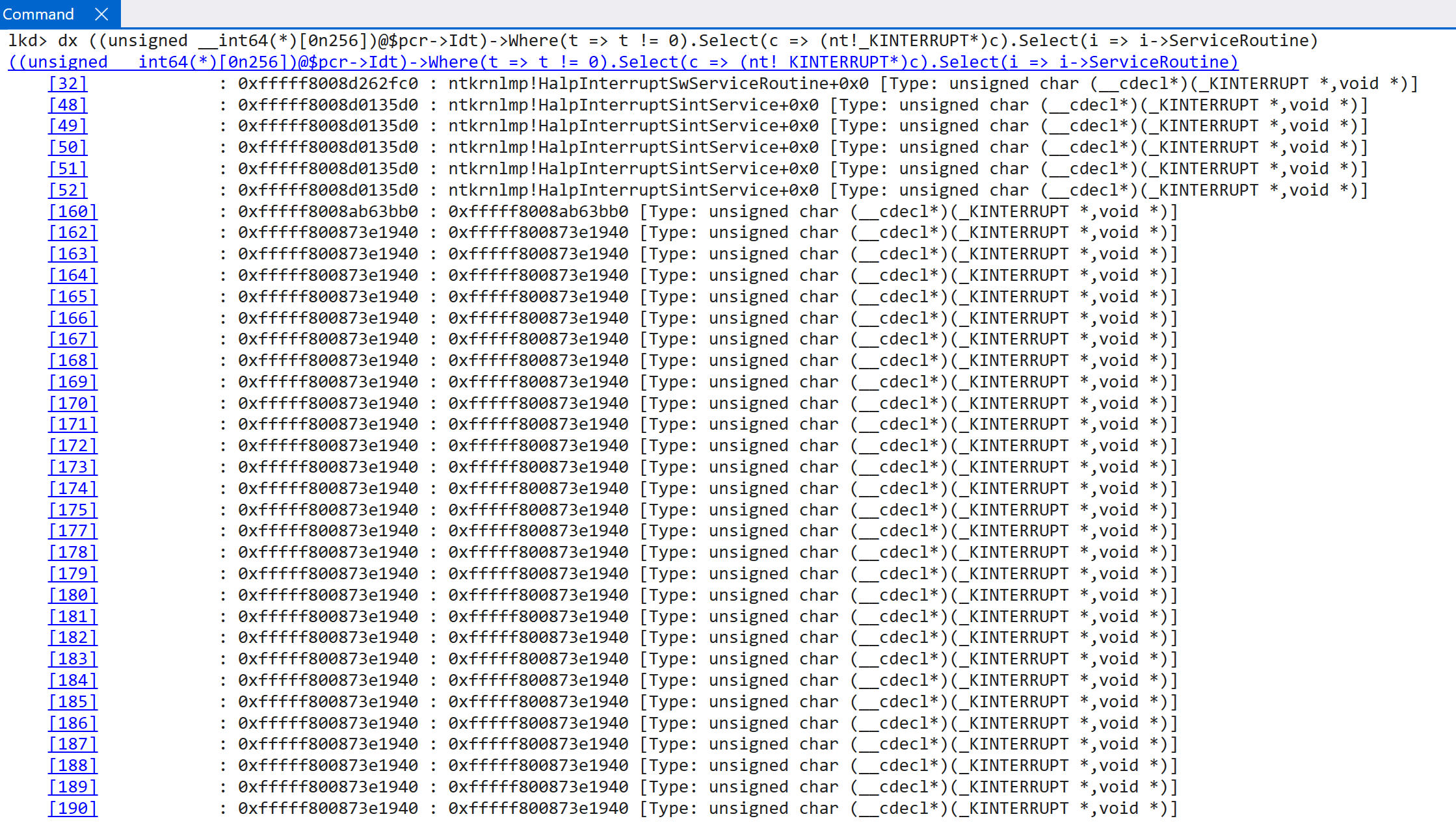Screen dimensions: 1456x823
Task: Switch to the Command tab
Action: 39,14
